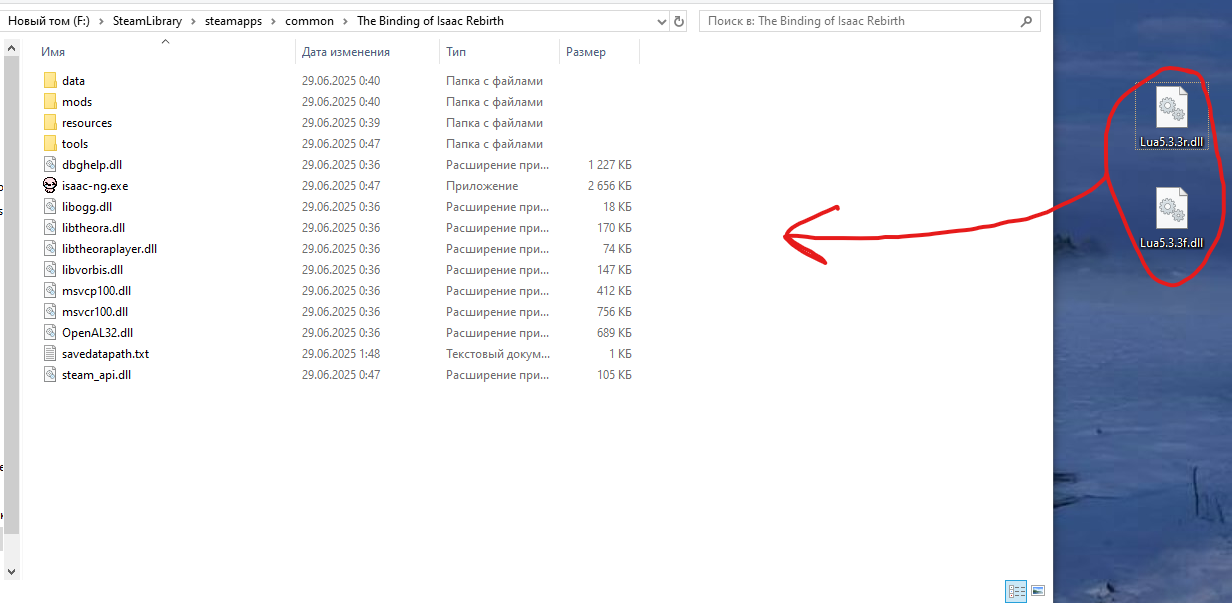1232x603 pixels.
Task: Select the Lua5.3.3r.dll desktop file icon
Action: 1171,108
